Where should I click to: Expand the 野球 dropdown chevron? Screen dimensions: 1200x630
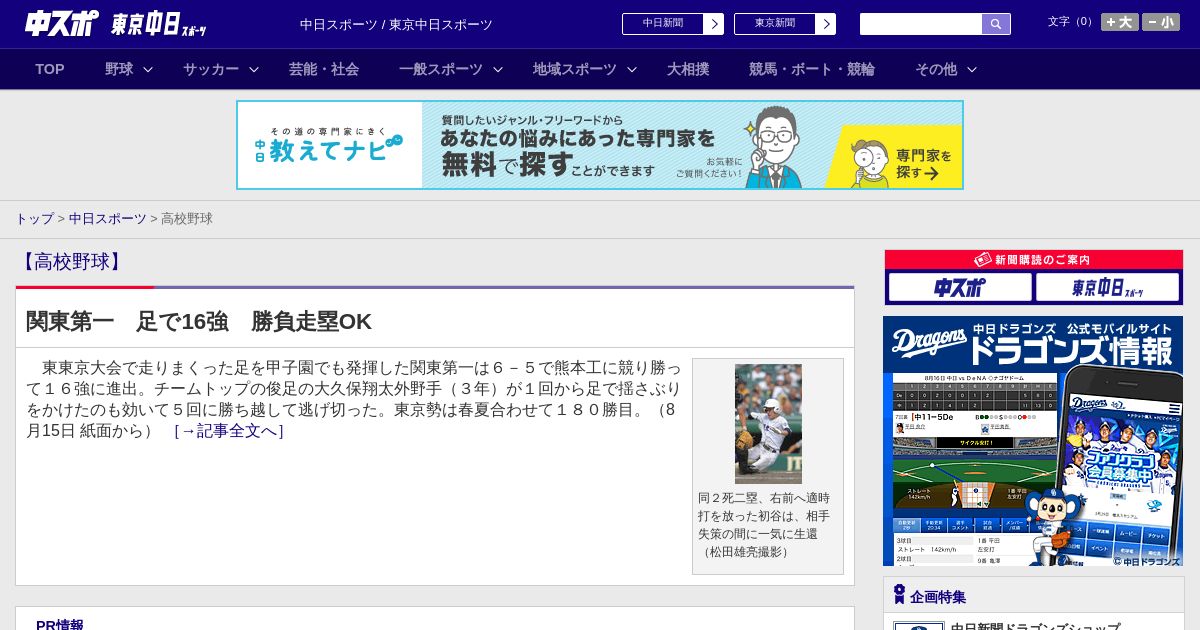coord(148,69)
